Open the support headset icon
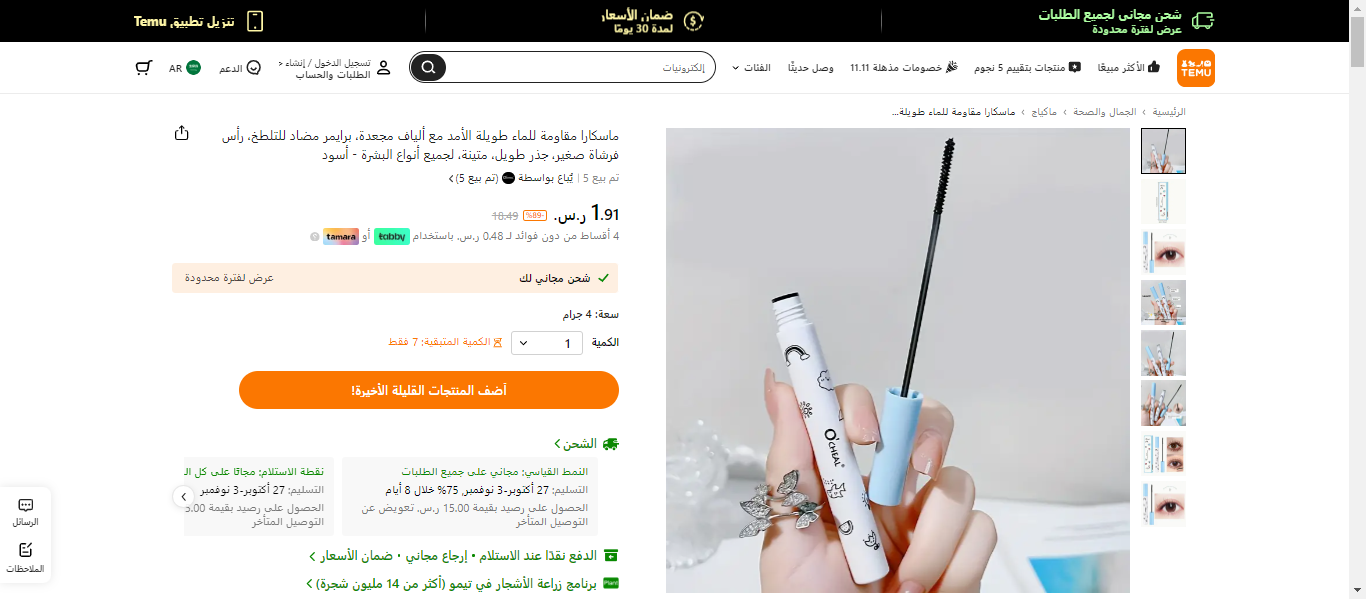 click(x=253, y=68)
